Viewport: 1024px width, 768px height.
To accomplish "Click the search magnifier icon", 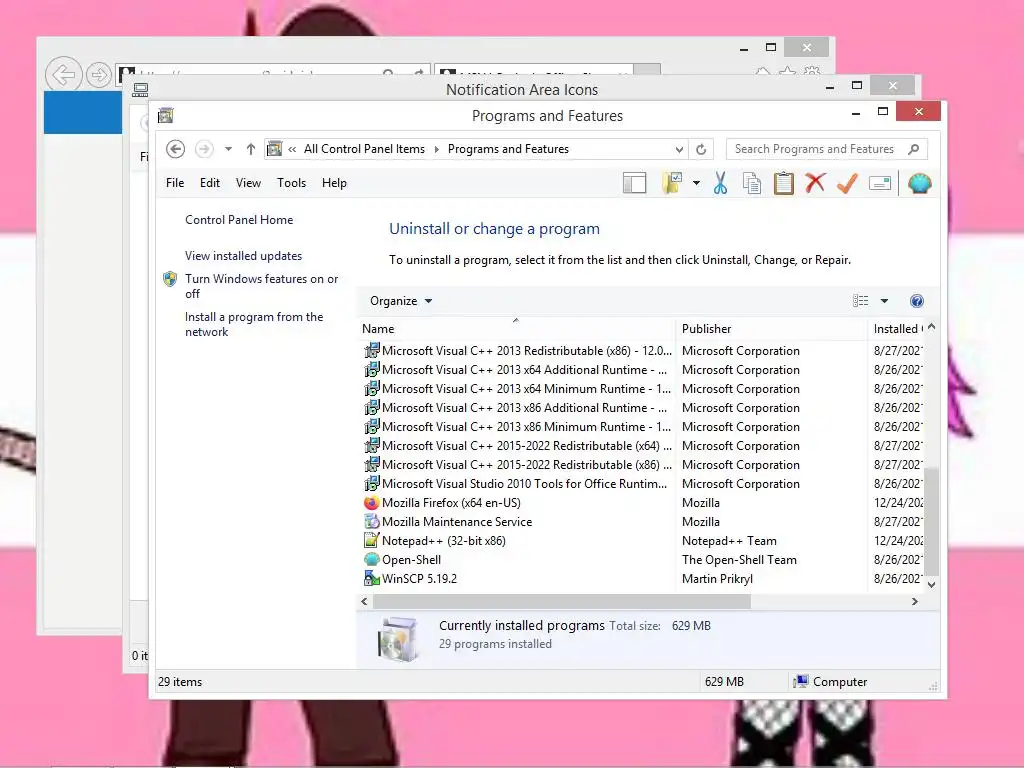I will coord(914,149).
